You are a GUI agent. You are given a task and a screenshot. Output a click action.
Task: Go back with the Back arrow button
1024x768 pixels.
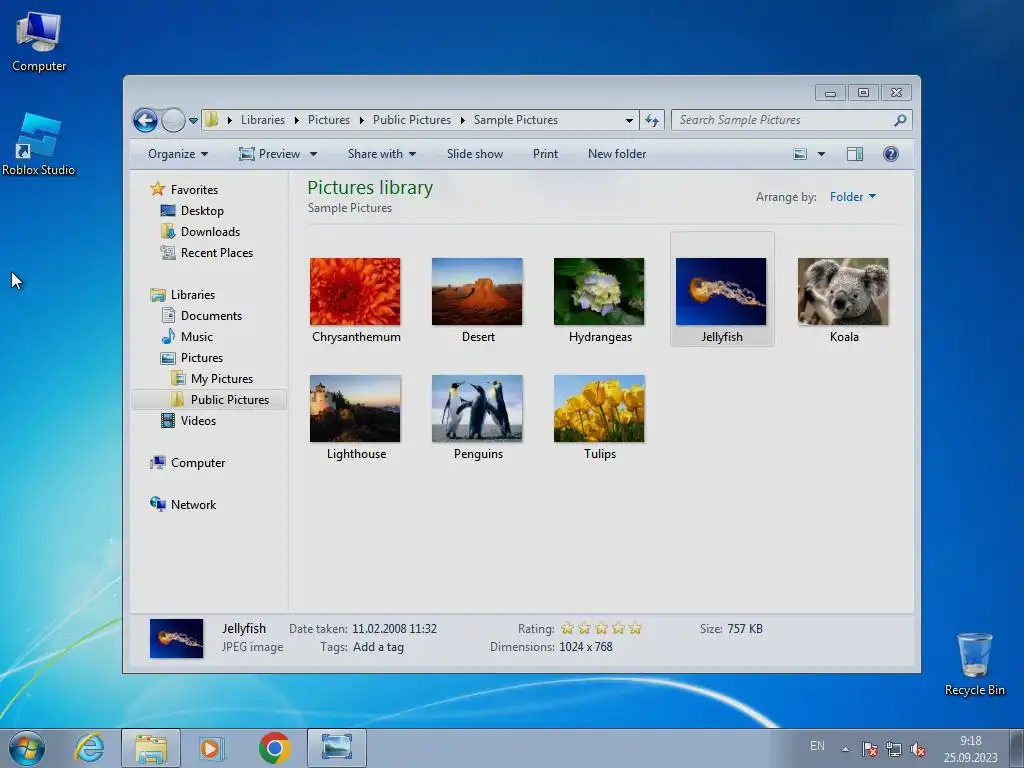(145, 120)
